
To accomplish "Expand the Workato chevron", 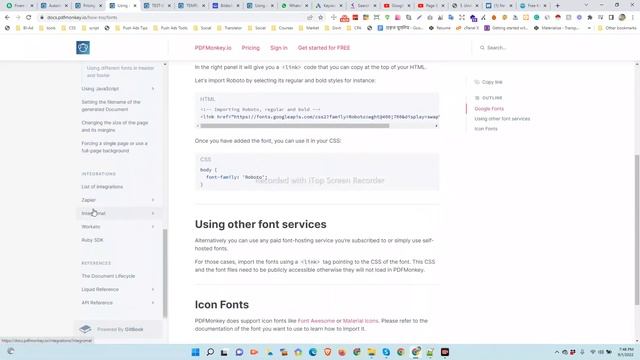I will click(153, 227).
